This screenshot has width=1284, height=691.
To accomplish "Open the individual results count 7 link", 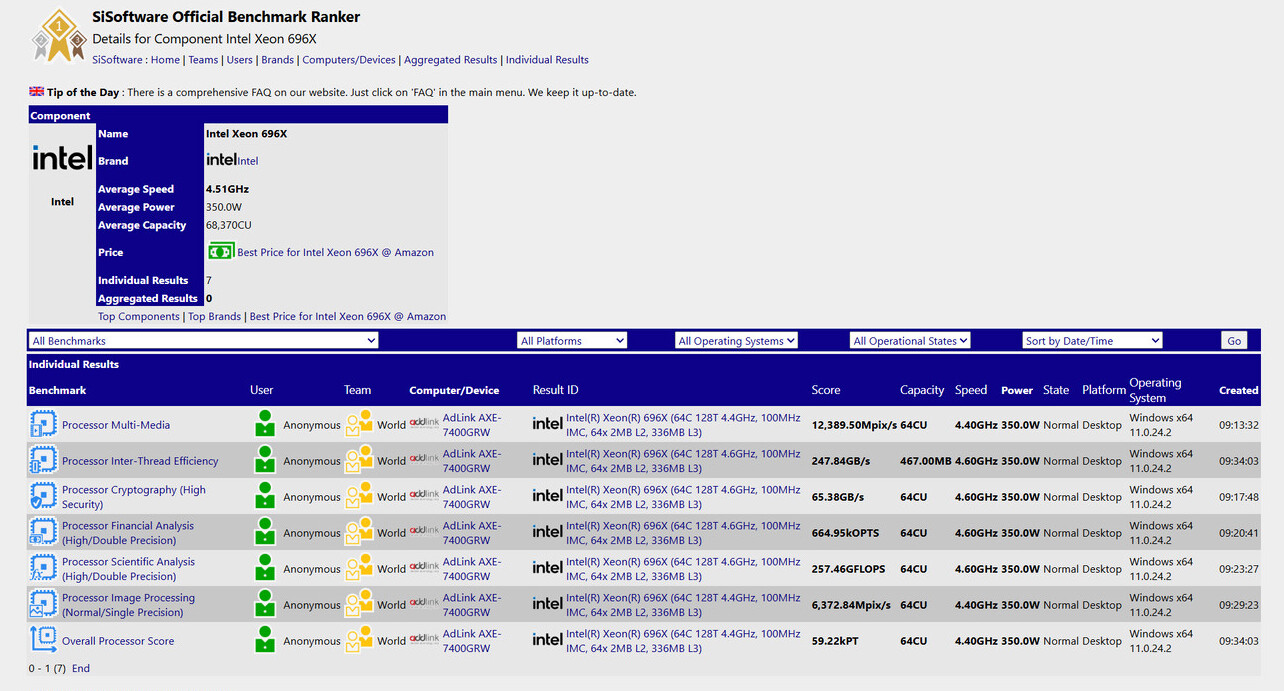I will tap(208, 281).
